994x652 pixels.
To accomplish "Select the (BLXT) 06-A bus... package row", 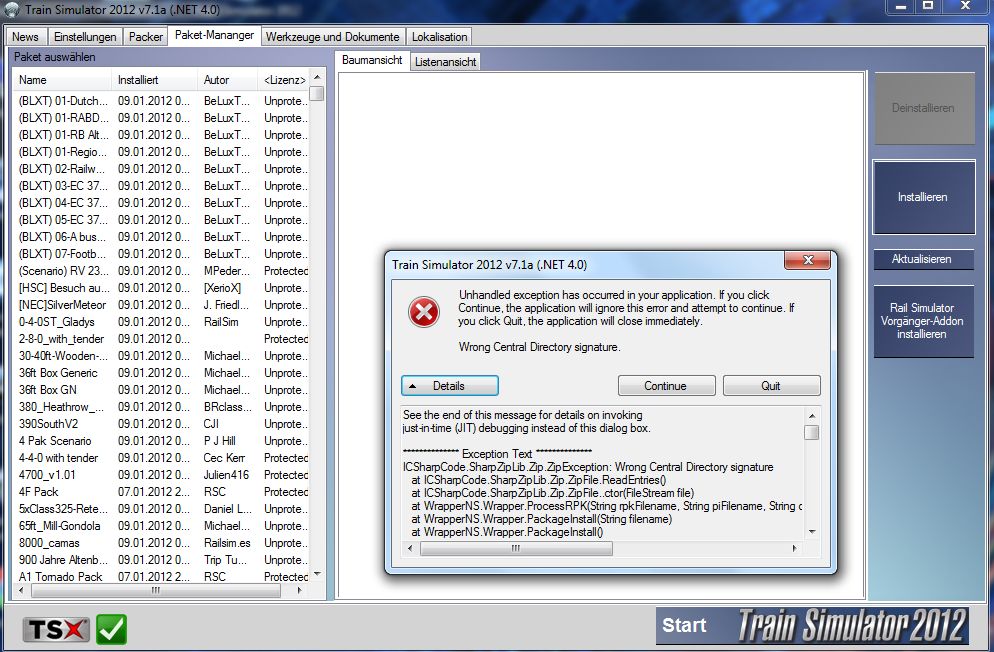I will click(x=161, y=237).
